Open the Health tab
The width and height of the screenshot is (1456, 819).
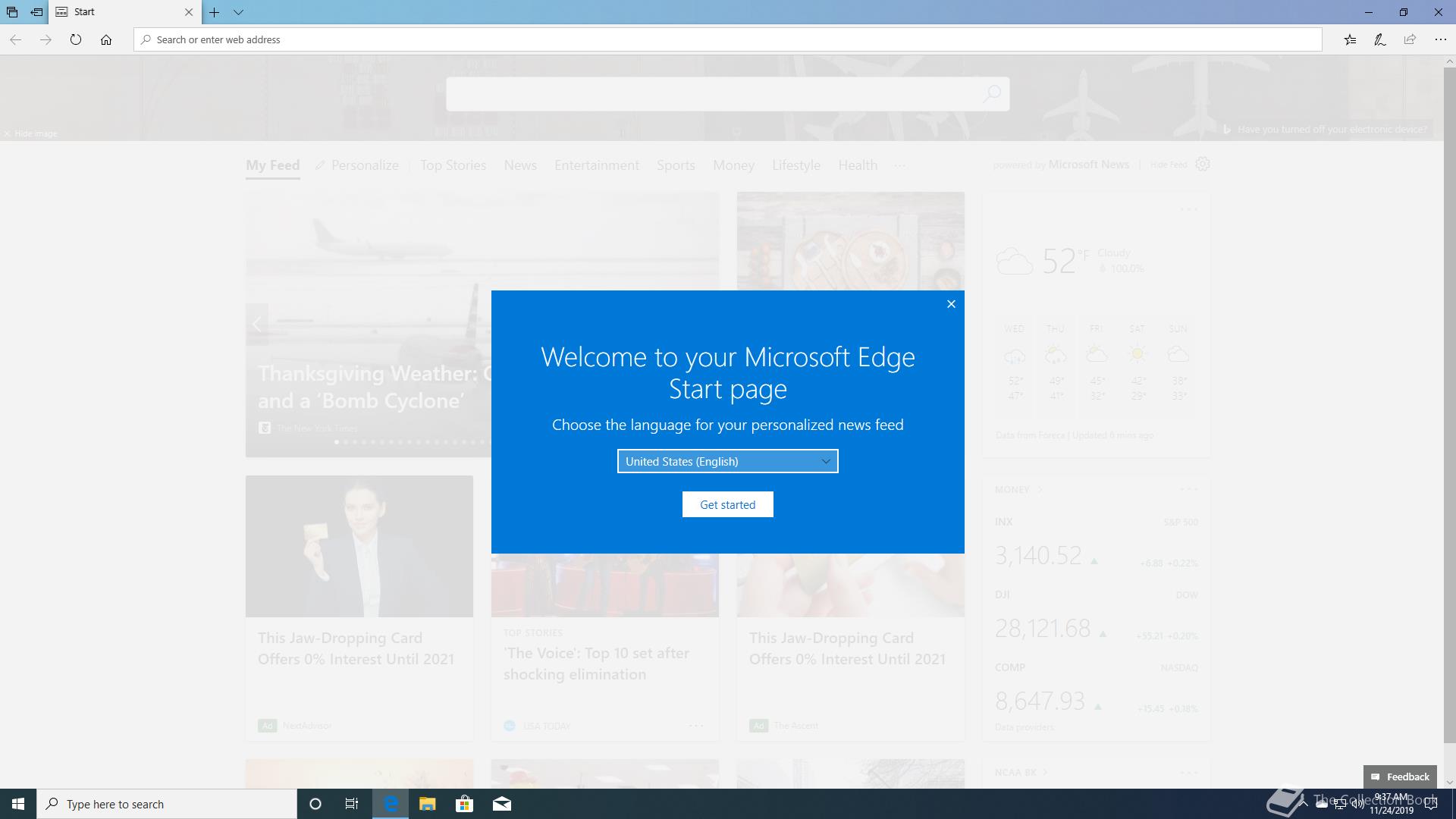coord(858,165)
